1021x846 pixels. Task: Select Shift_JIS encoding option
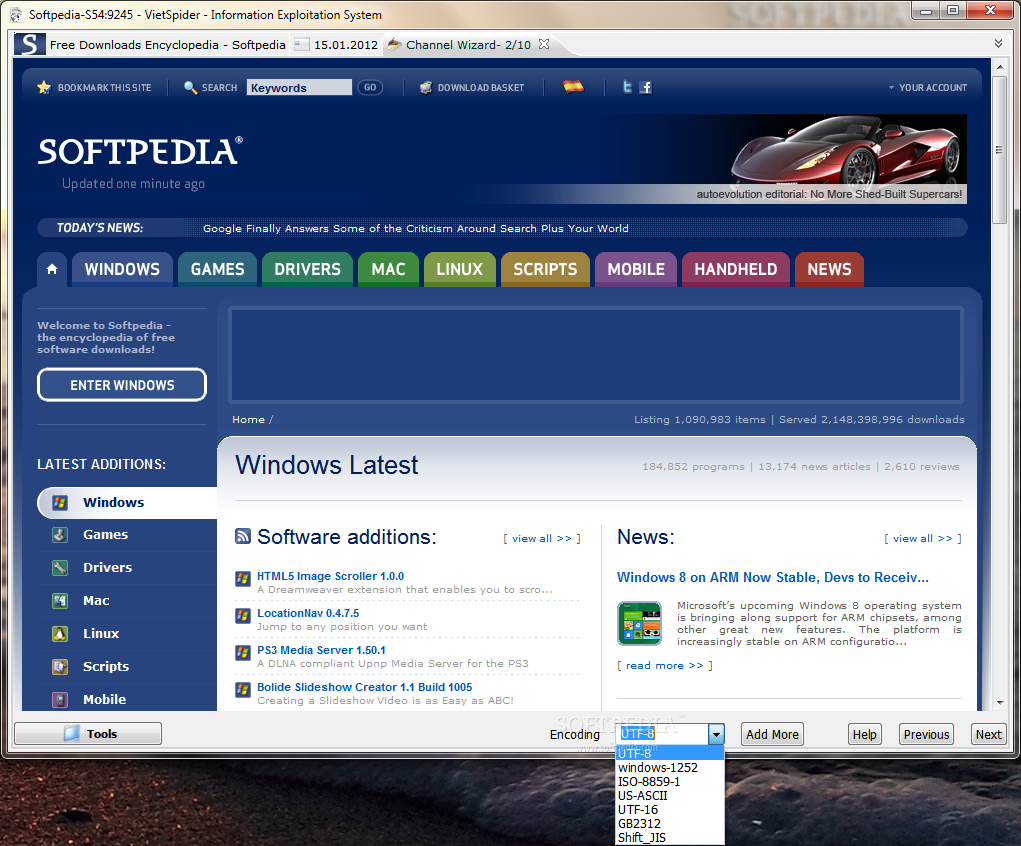pos(669,838)
